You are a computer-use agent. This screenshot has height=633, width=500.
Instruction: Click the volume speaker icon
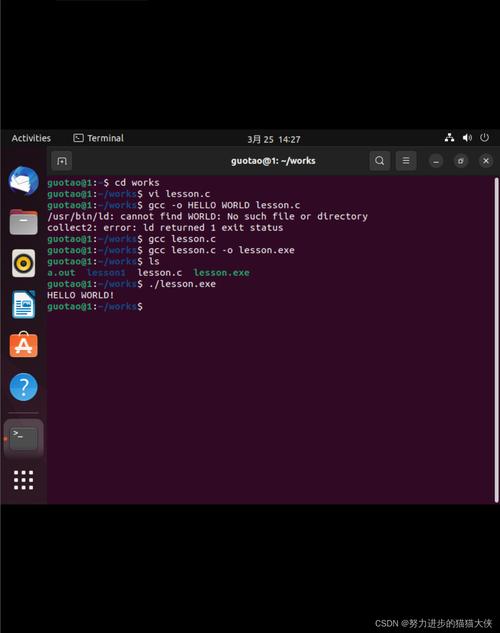[467, 138]
